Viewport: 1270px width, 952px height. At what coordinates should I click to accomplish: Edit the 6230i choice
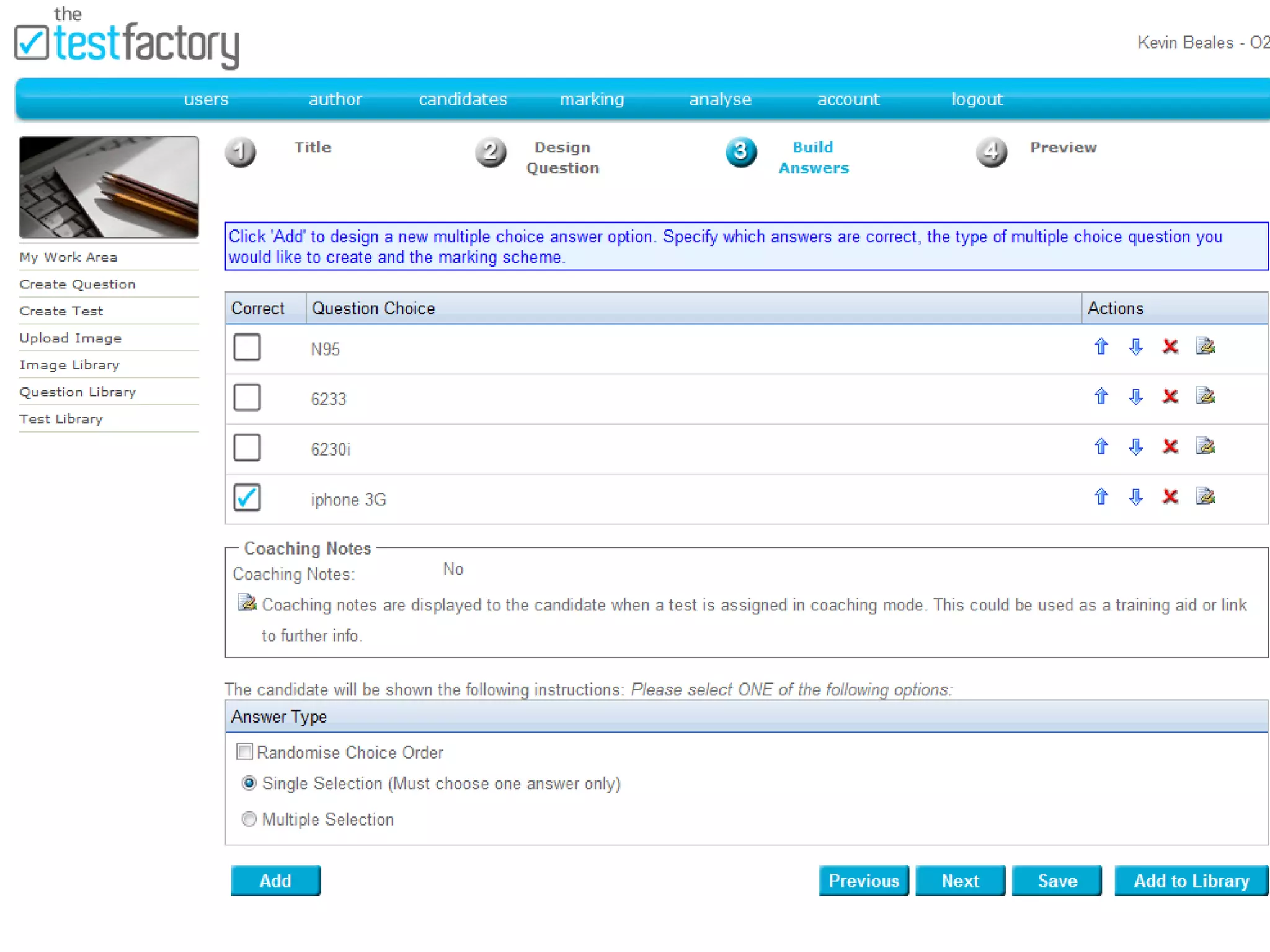(x=1205, y=446)
